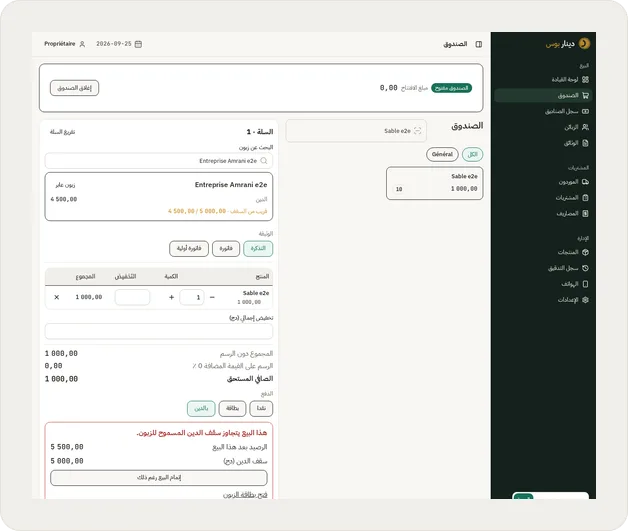This screenshot has width=628, height=531.
Task: Click the customer search field
Action: (x=159, y=161)
